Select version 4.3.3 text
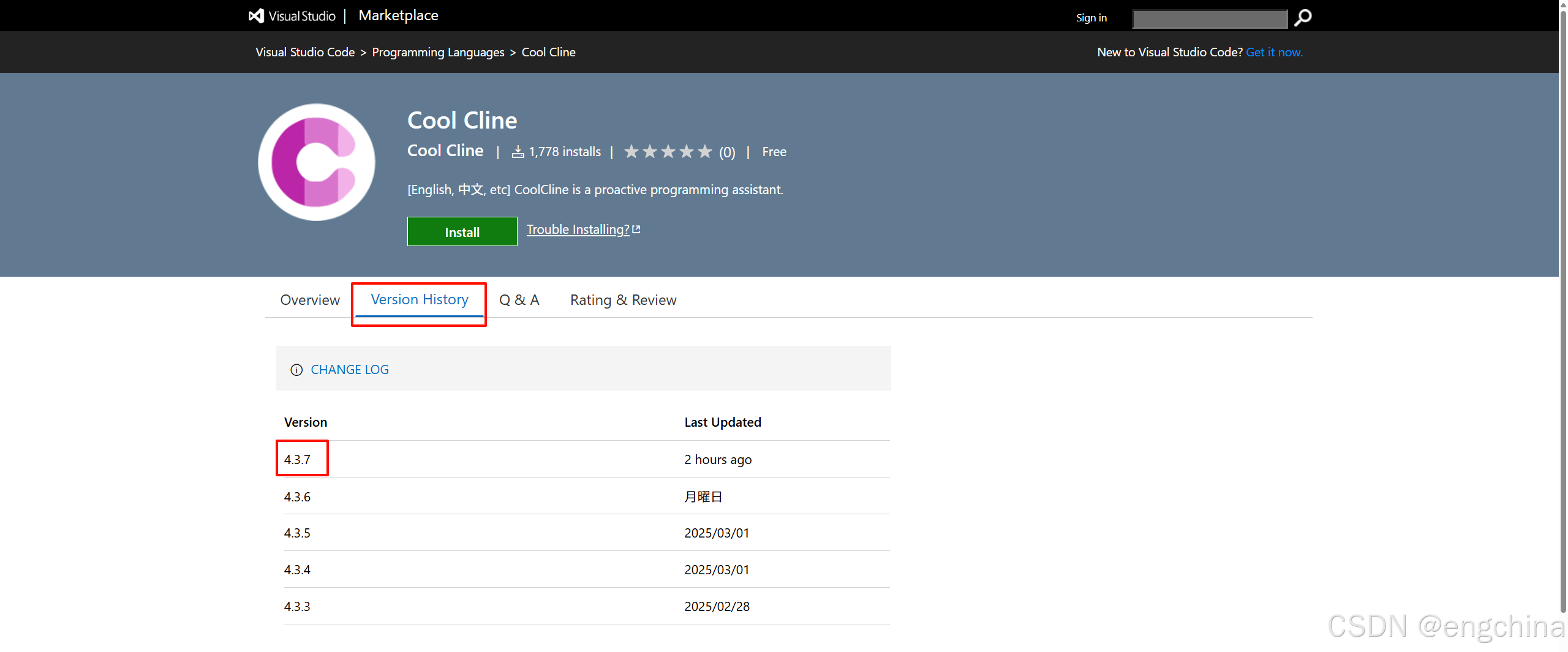1568x652 pixels. click(x=297, y=607)
